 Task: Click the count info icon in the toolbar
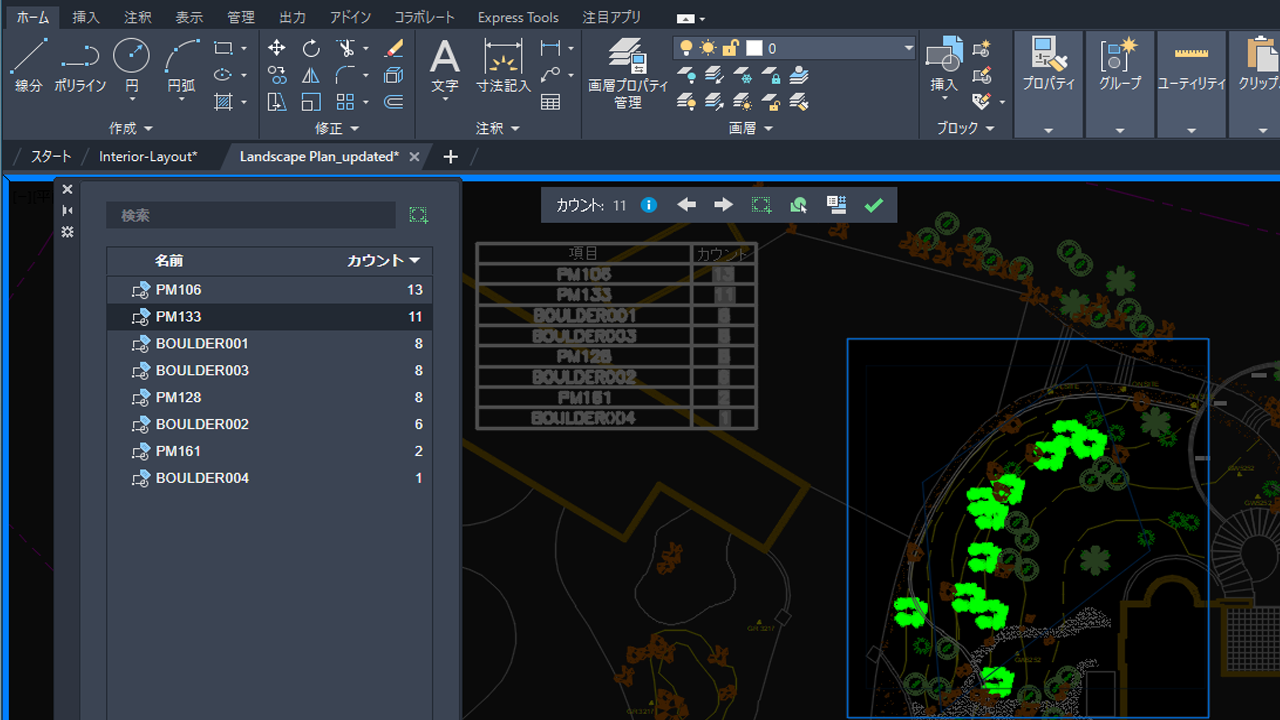[648, 205]
